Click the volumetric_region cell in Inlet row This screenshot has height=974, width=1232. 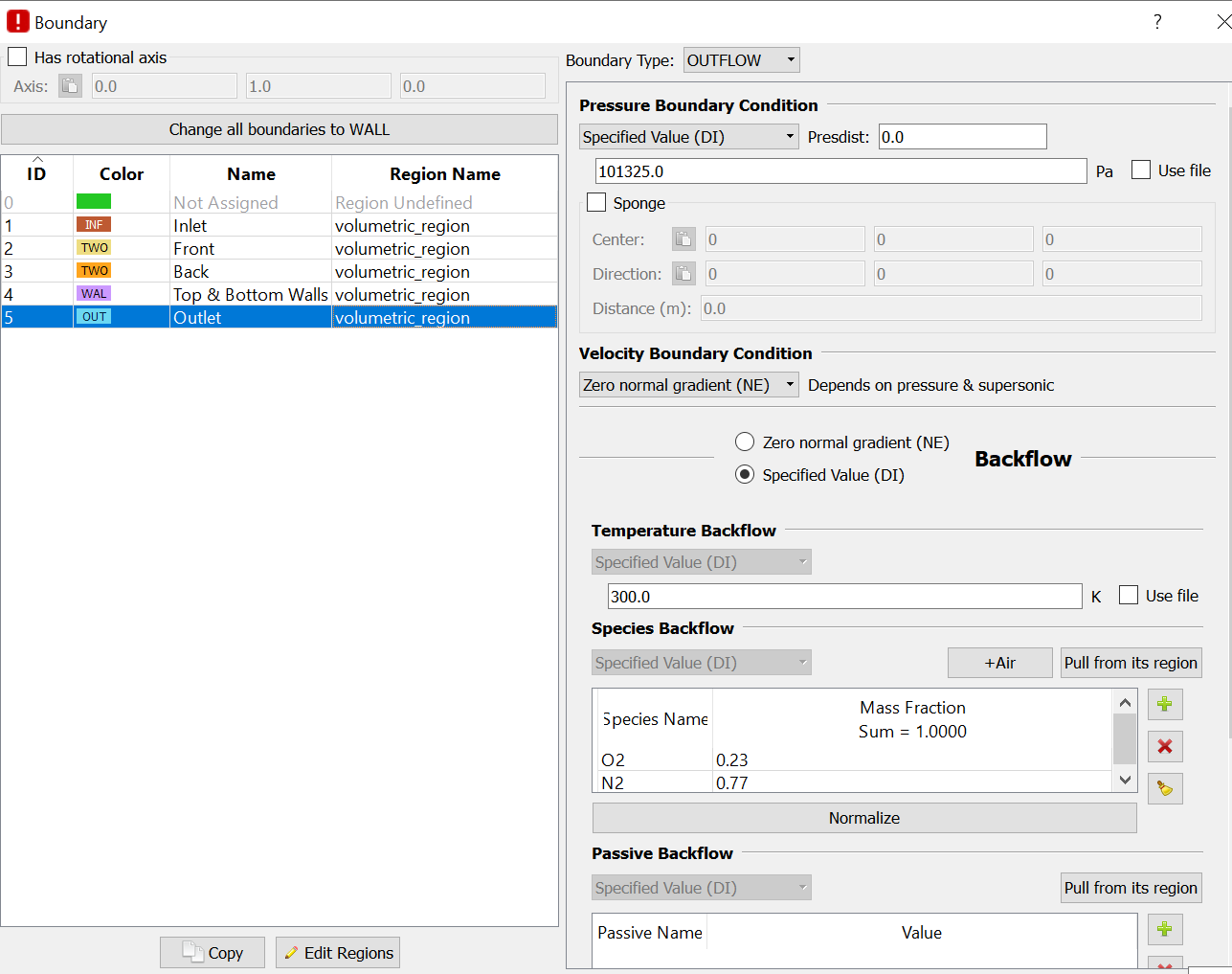pyautogui.click(x=444, y=225)
